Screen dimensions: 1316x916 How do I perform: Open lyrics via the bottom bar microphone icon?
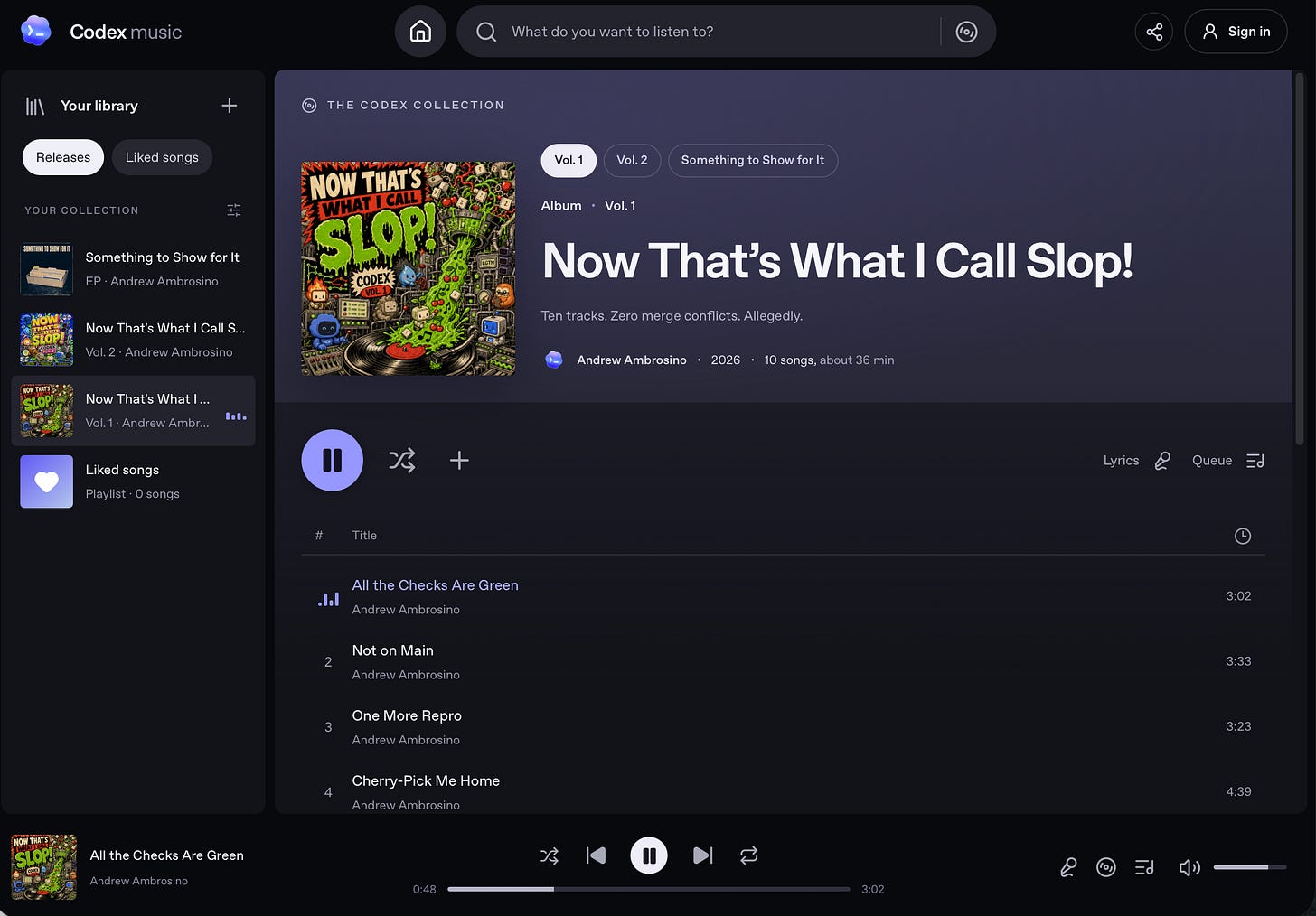point(1068,867)
